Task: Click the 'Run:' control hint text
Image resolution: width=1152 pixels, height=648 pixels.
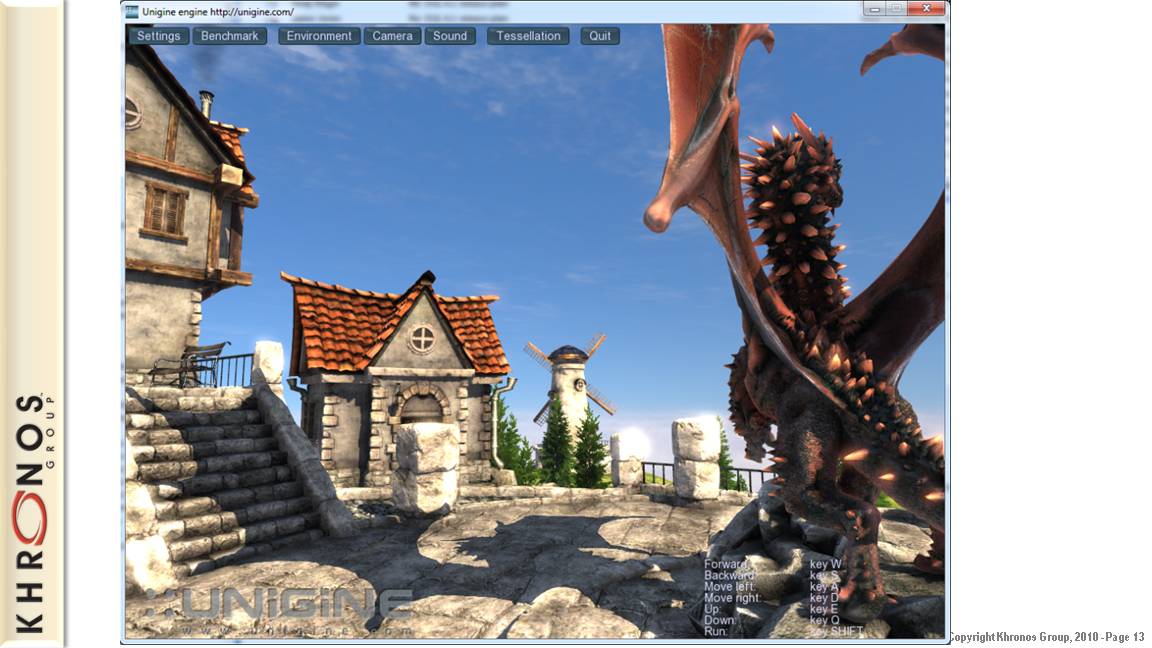Action: (716, 631)
